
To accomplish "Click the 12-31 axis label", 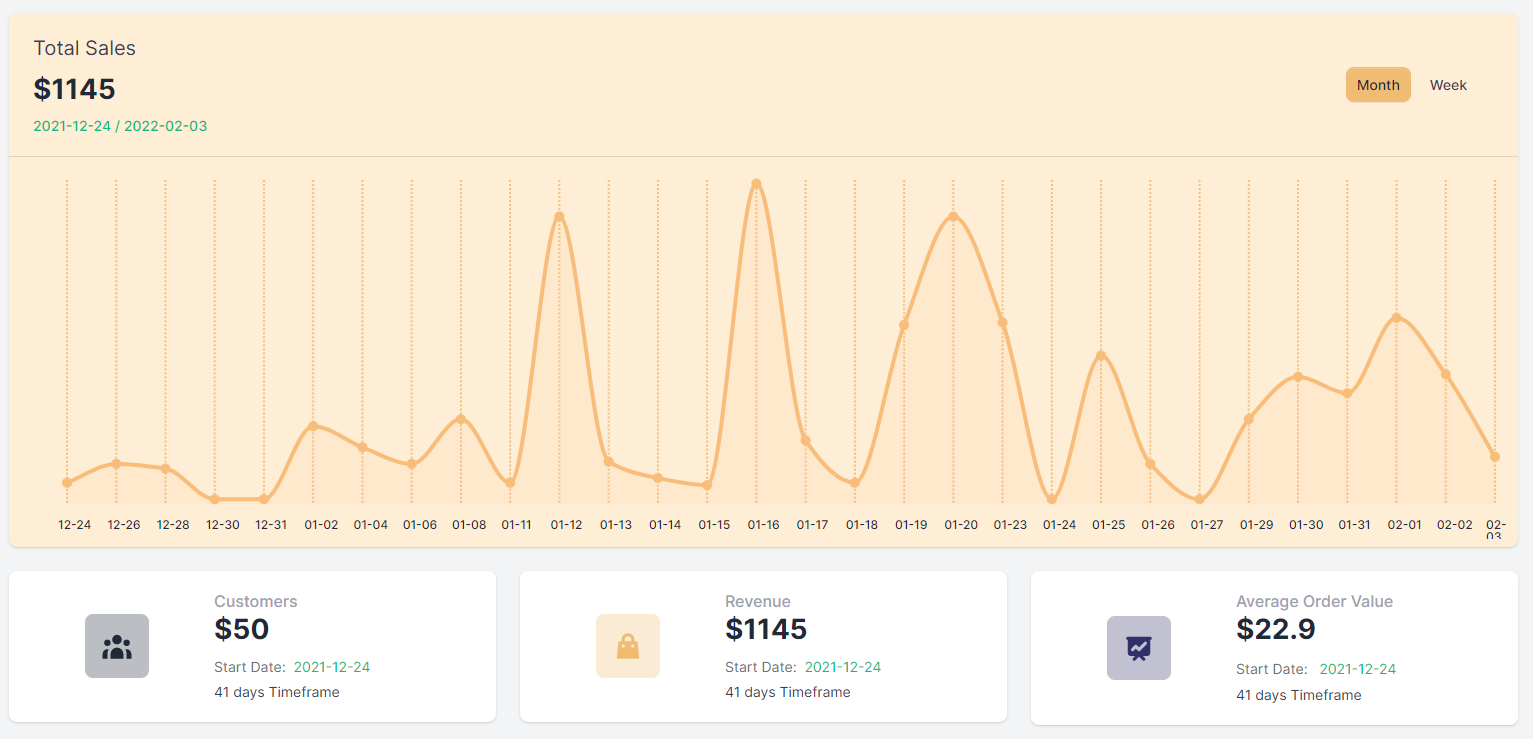I will click(x=271, y=525).
